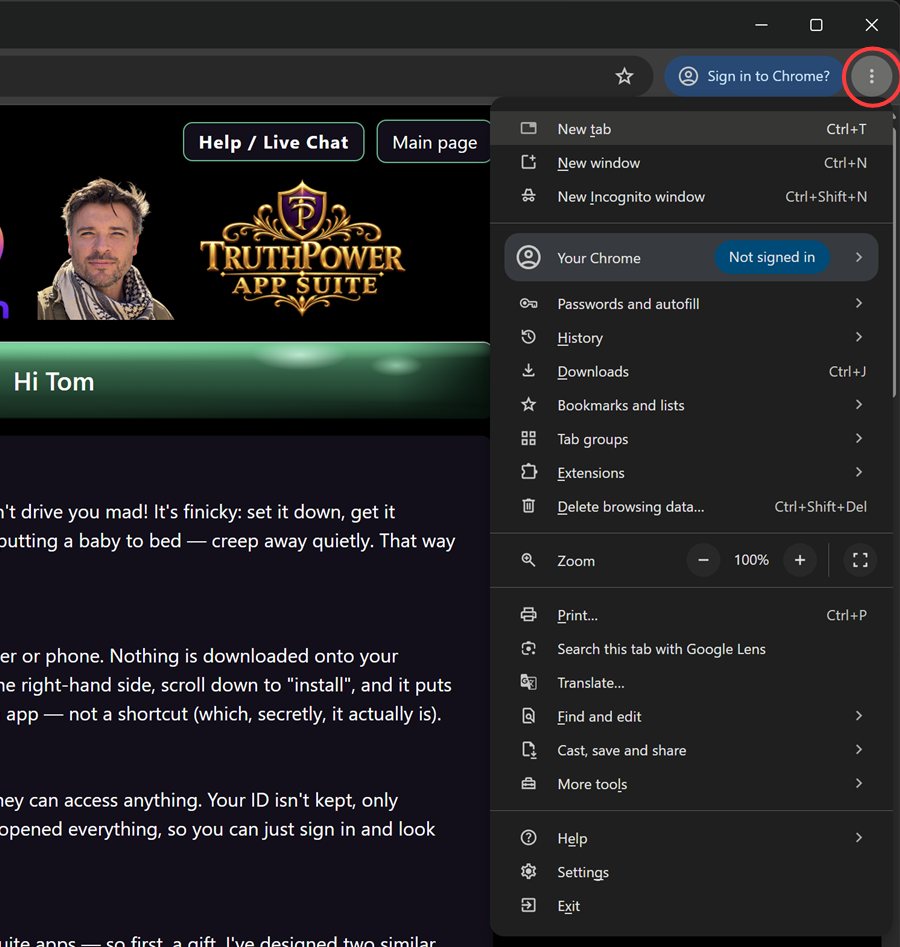Click the bookmark star in address bar

pos(624,76)
